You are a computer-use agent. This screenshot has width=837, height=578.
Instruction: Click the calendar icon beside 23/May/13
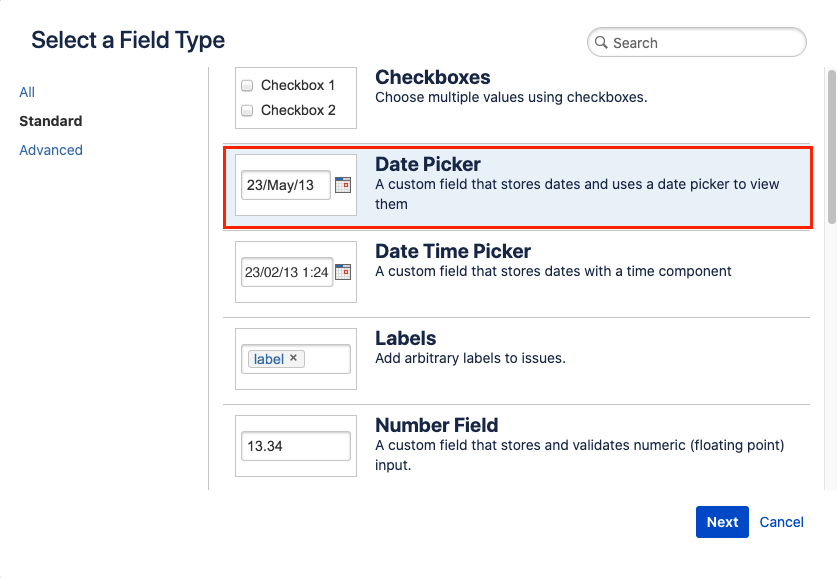(343, 185)
